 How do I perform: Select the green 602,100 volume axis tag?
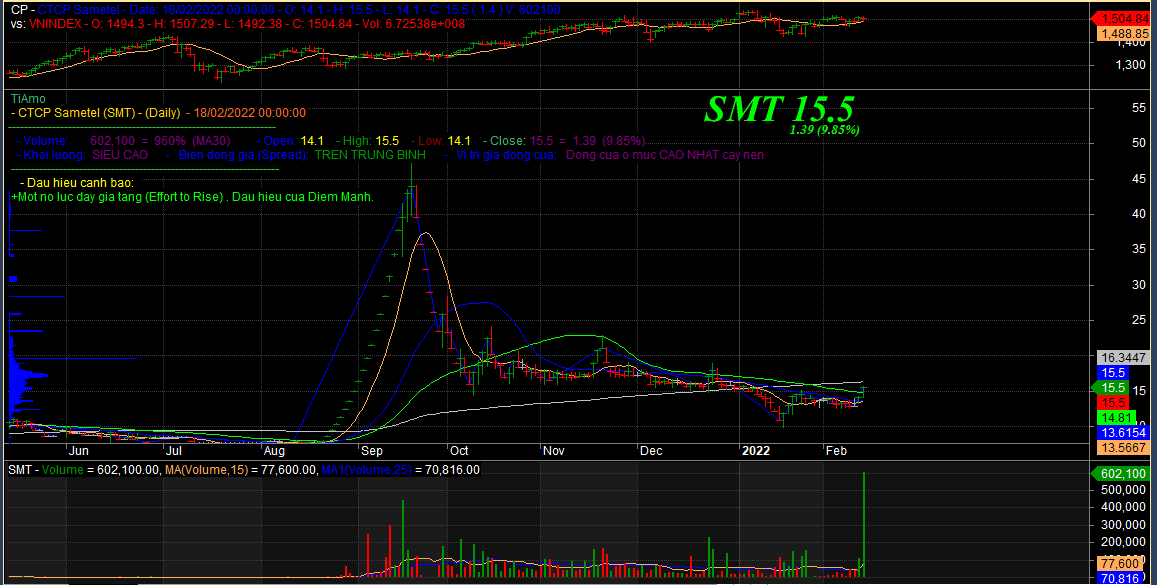pos(1124,474)
